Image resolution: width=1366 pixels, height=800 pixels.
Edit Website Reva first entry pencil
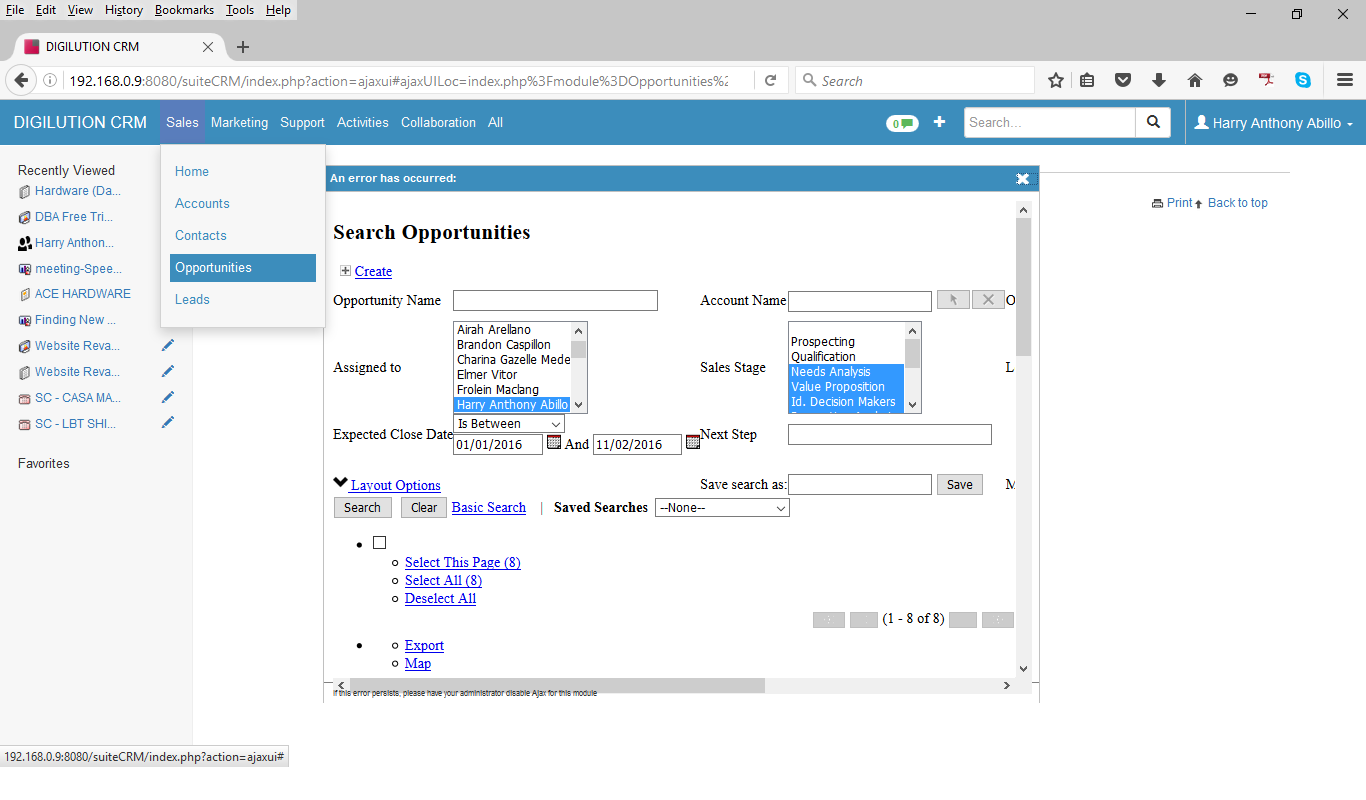(168, 345)
